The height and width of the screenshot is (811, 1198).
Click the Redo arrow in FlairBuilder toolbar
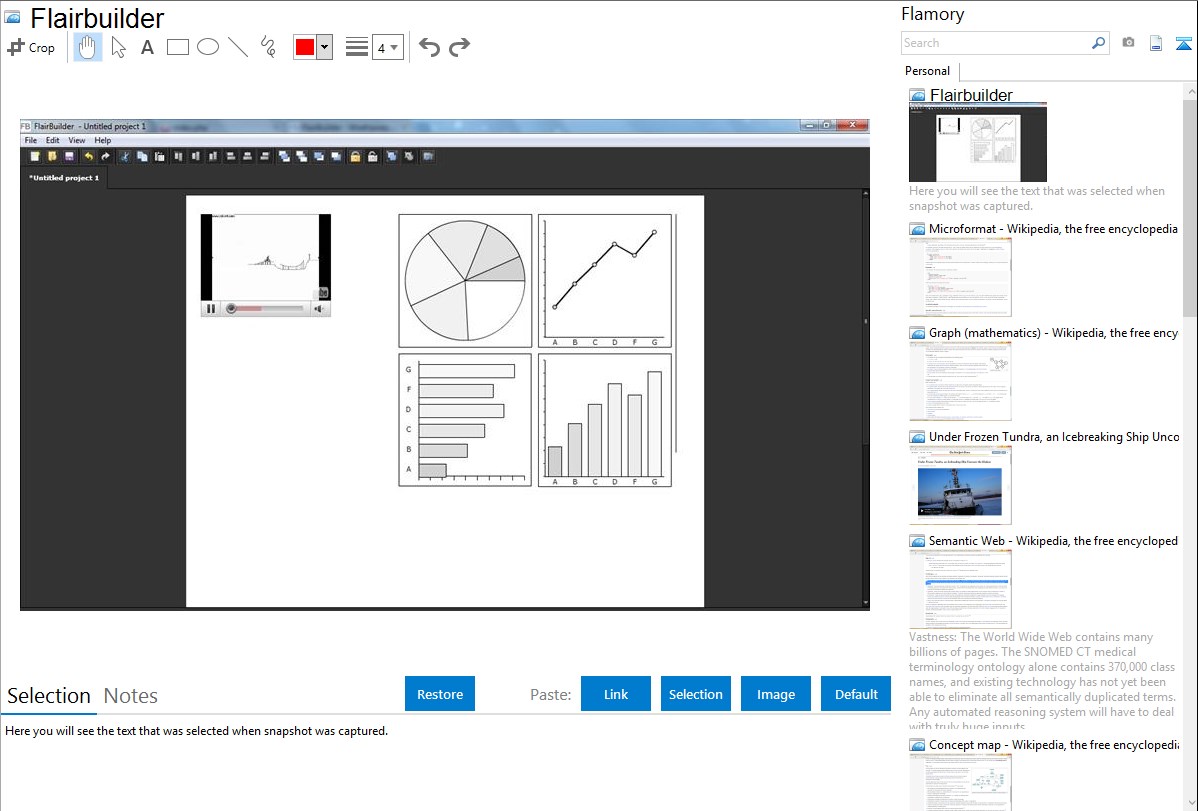105,157
